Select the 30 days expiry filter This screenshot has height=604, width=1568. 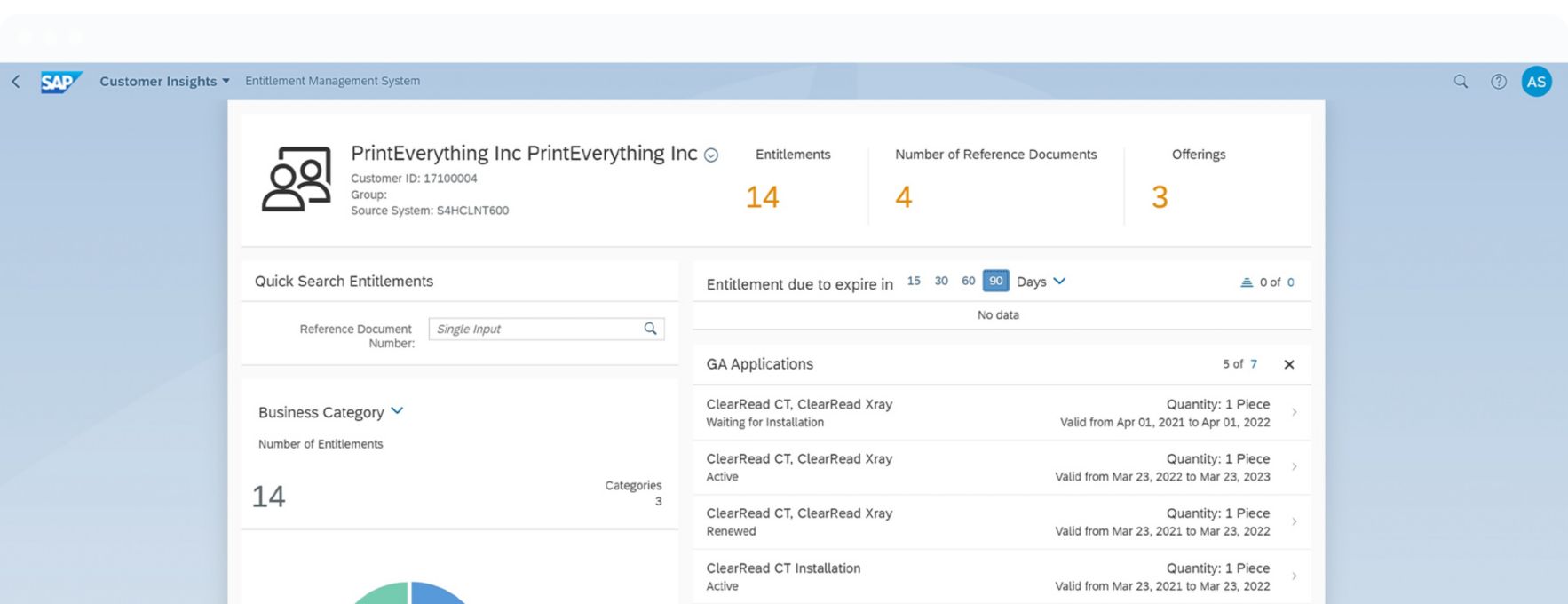[940, 281]
